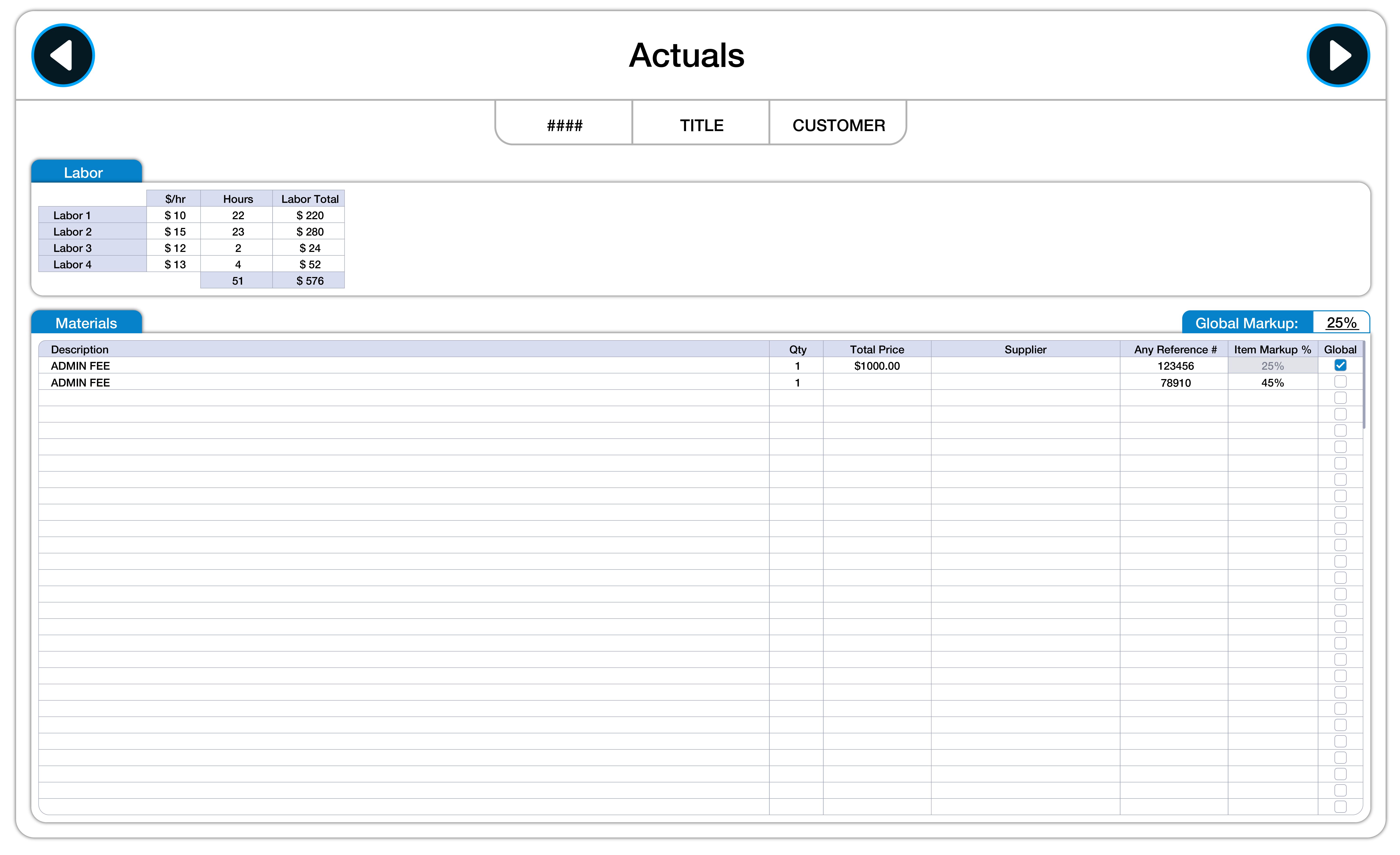Image resolution: width=1400 pixels, height=855 pixels.
Task: Select the Labor 1 row label
Action: coord(93,215)
